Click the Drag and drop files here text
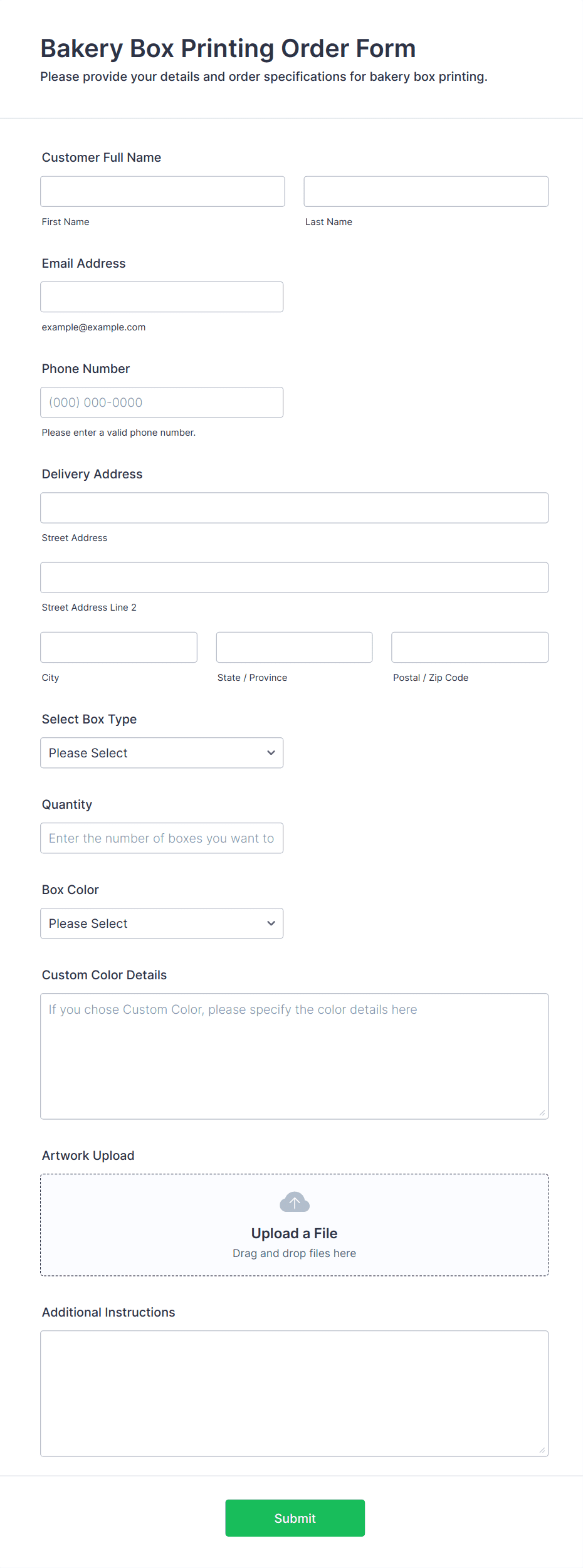583x1568 pixels. point(294,1253)
